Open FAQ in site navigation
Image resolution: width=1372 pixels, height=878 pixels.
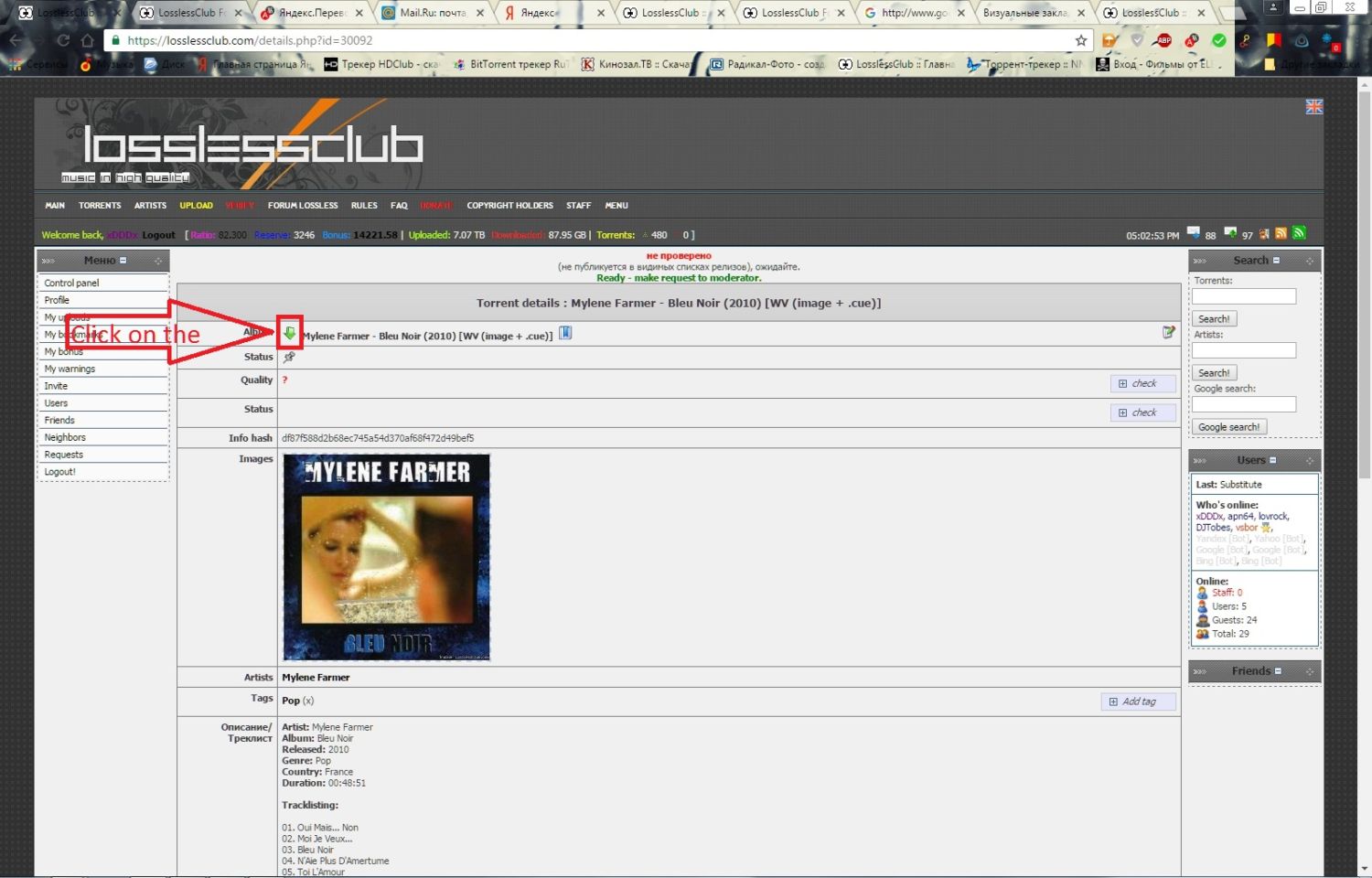click(399, 206)
